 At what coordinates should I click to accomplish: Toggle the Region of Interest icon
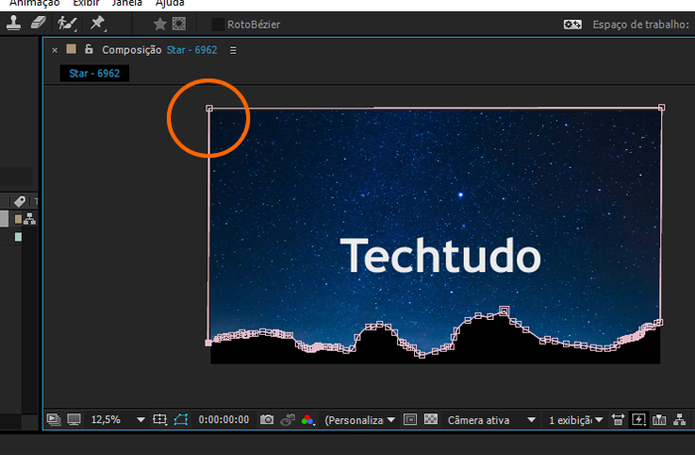pos(410,419)
